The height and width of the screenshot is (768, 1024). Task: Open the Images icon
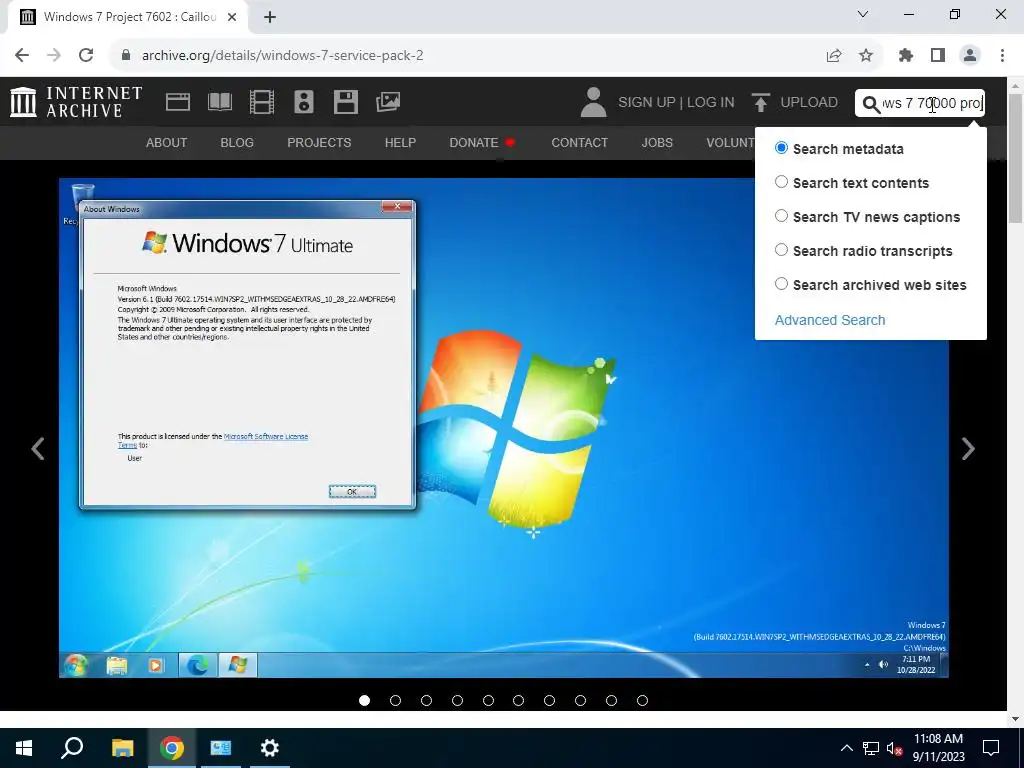(388, 102)
